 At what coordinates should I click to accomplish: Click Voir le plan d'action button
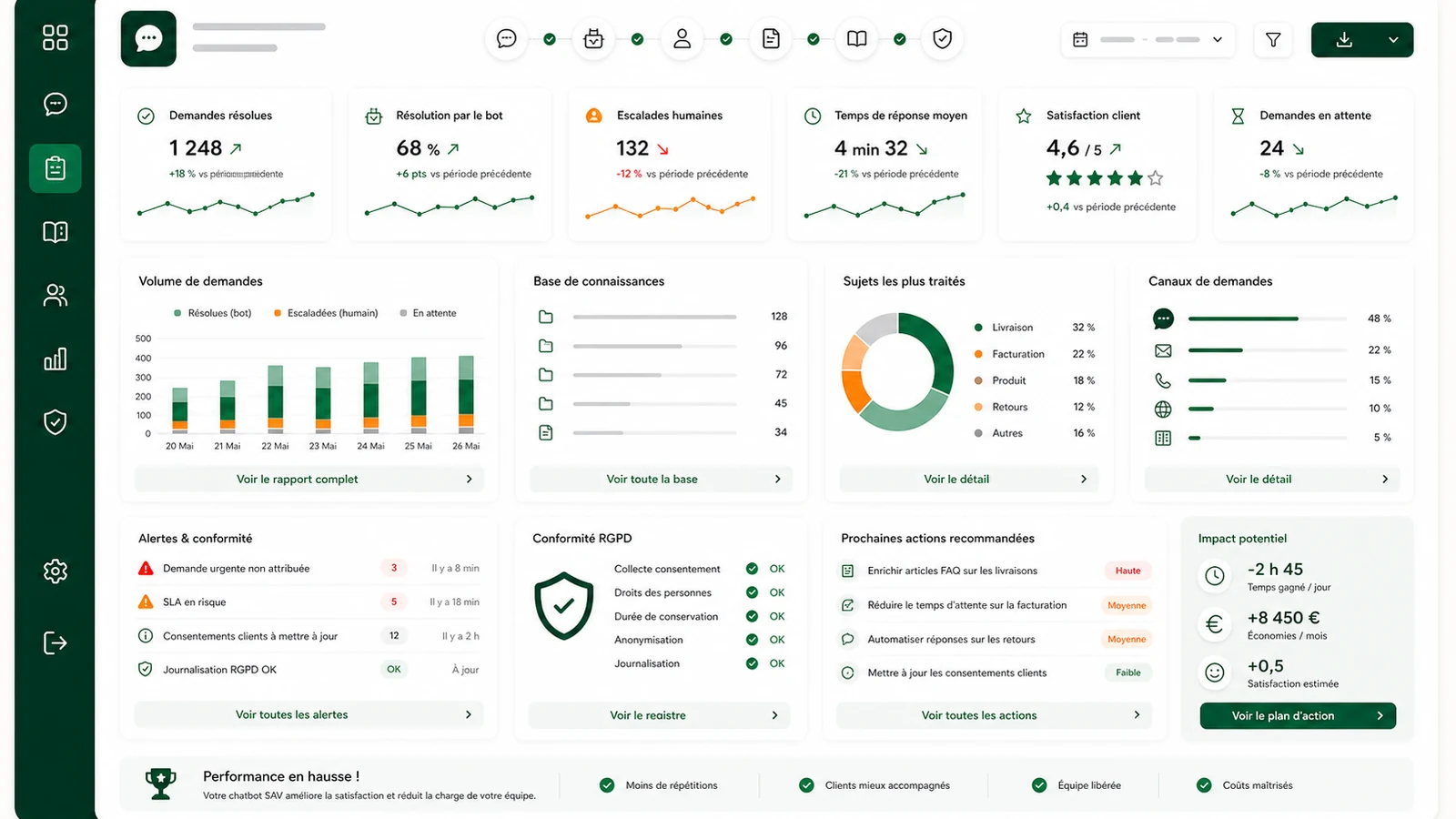pos(1298,716)
